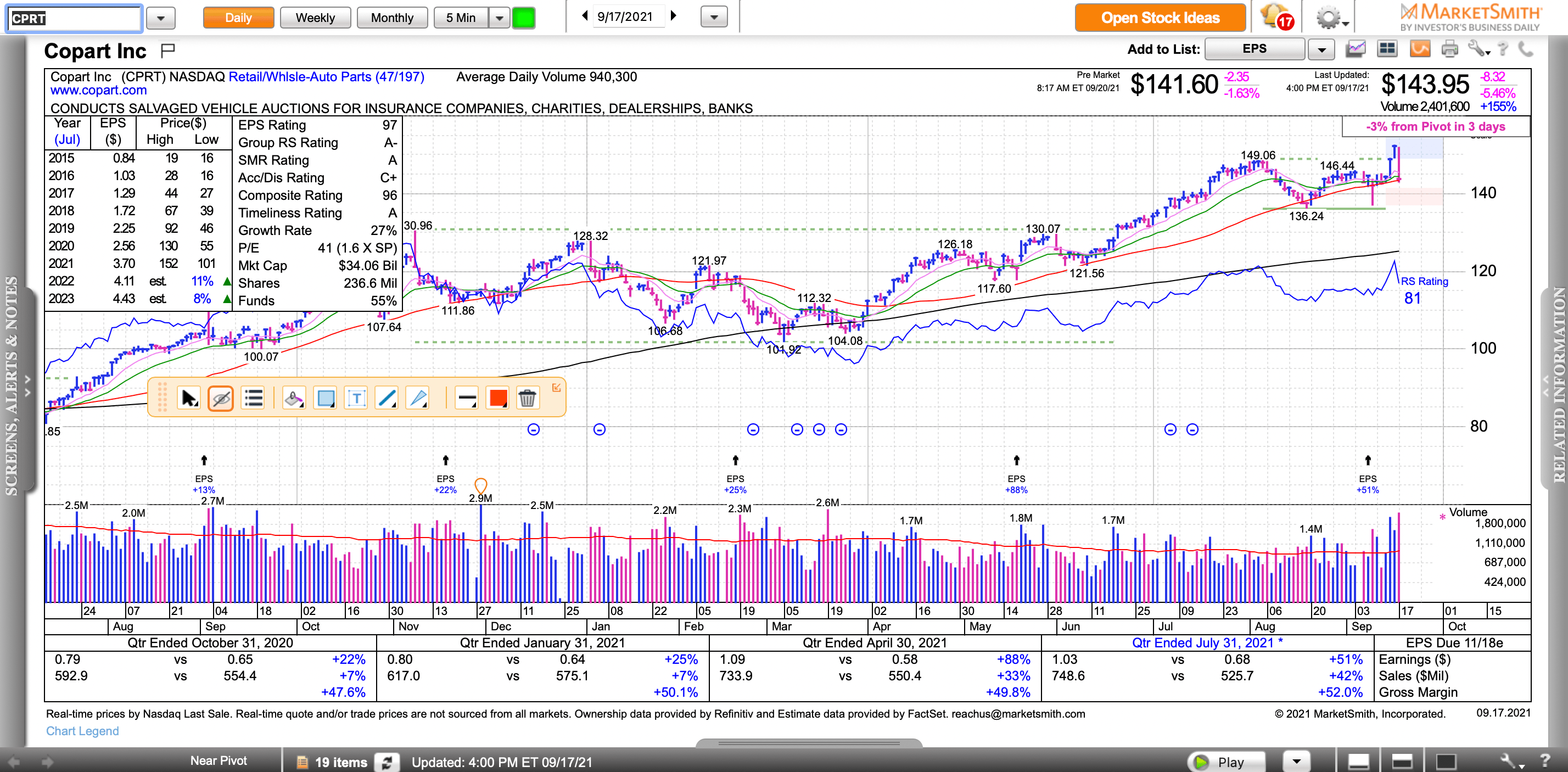Image resolution: width=1568 pixels, height=772 pixels.
Task: Click the CPRT symbol input field
Action: coord(74,18)
